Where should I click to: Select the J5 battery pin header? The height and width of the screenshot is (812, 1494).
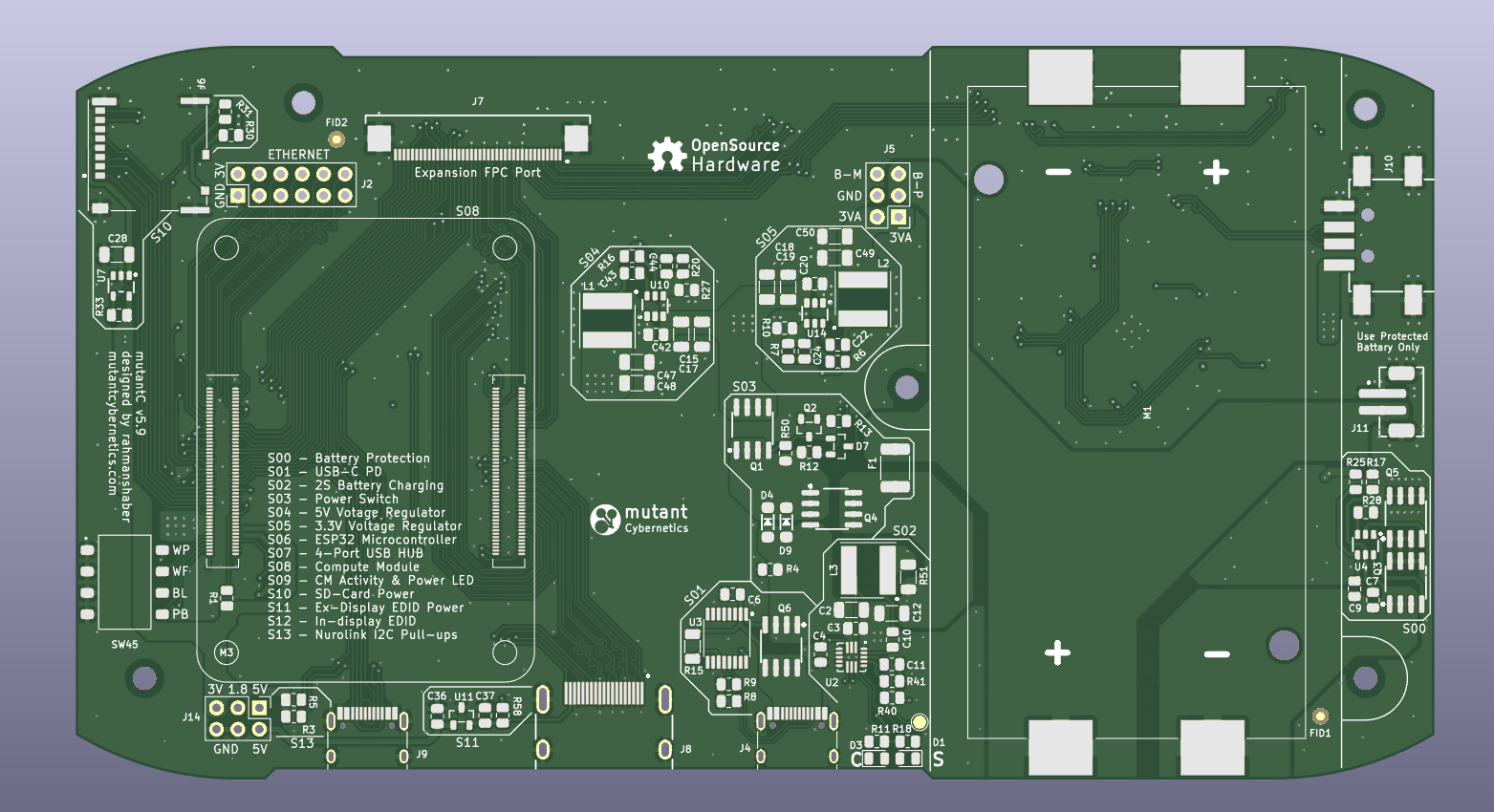(x=887, y=196)
